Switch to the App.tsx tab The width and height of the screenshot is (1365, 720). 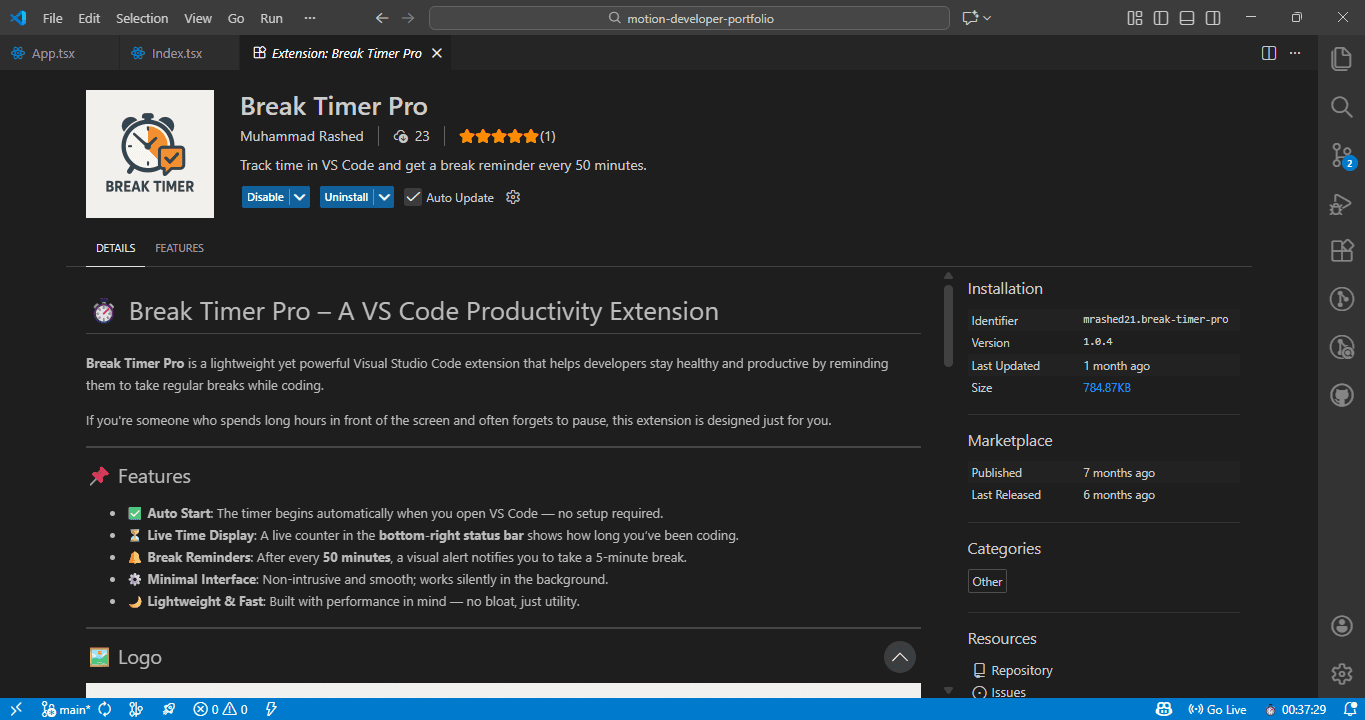[59, 53]
